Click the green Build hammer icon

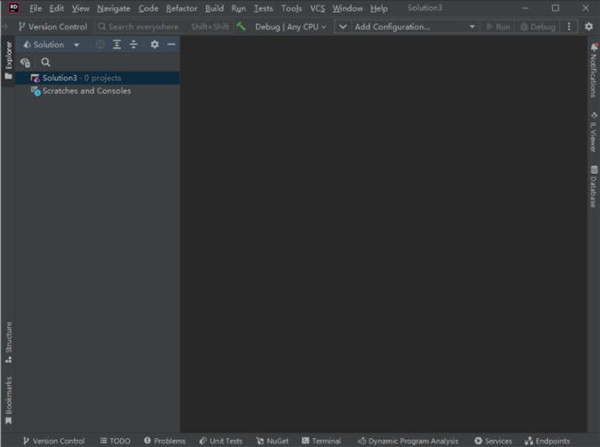241,26
